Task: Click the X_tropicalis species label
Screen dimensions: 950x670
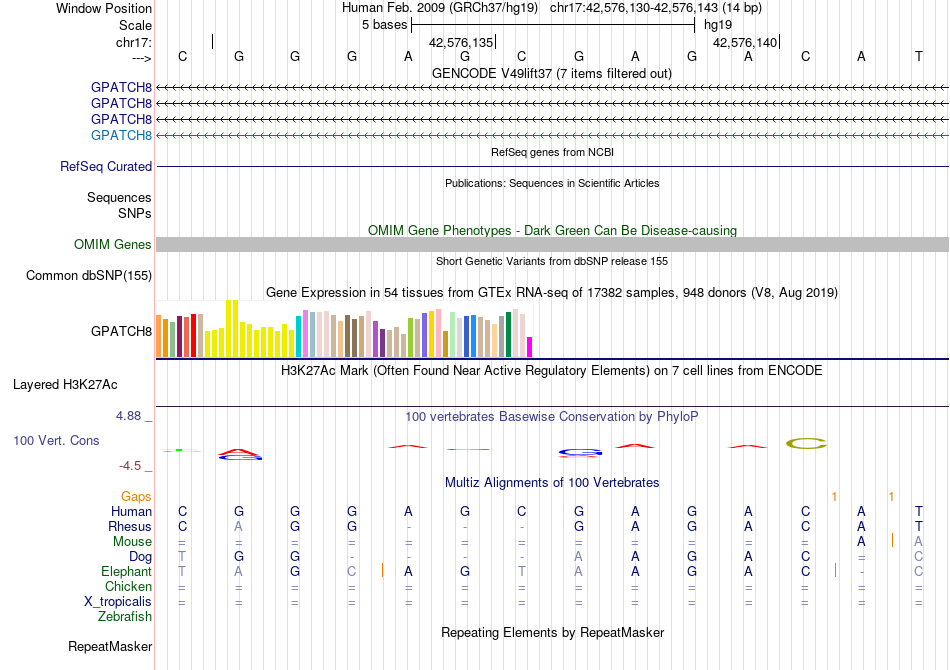Action: pos(118,602)
